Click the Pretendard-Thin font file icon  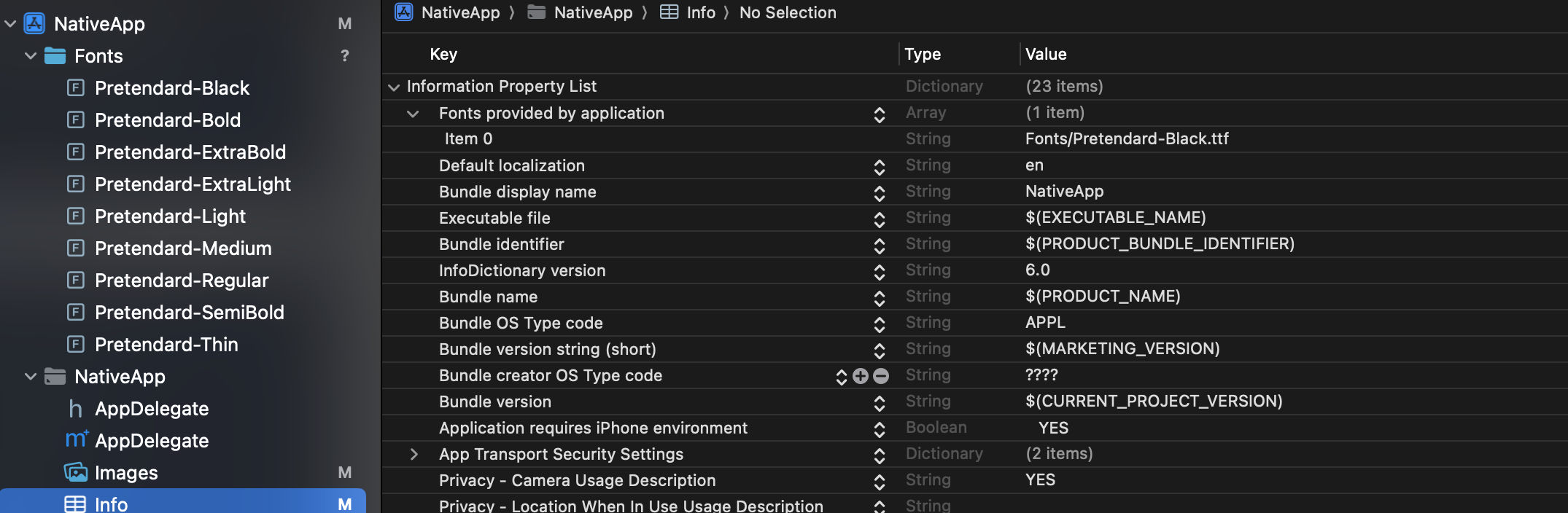pos(75,345)
